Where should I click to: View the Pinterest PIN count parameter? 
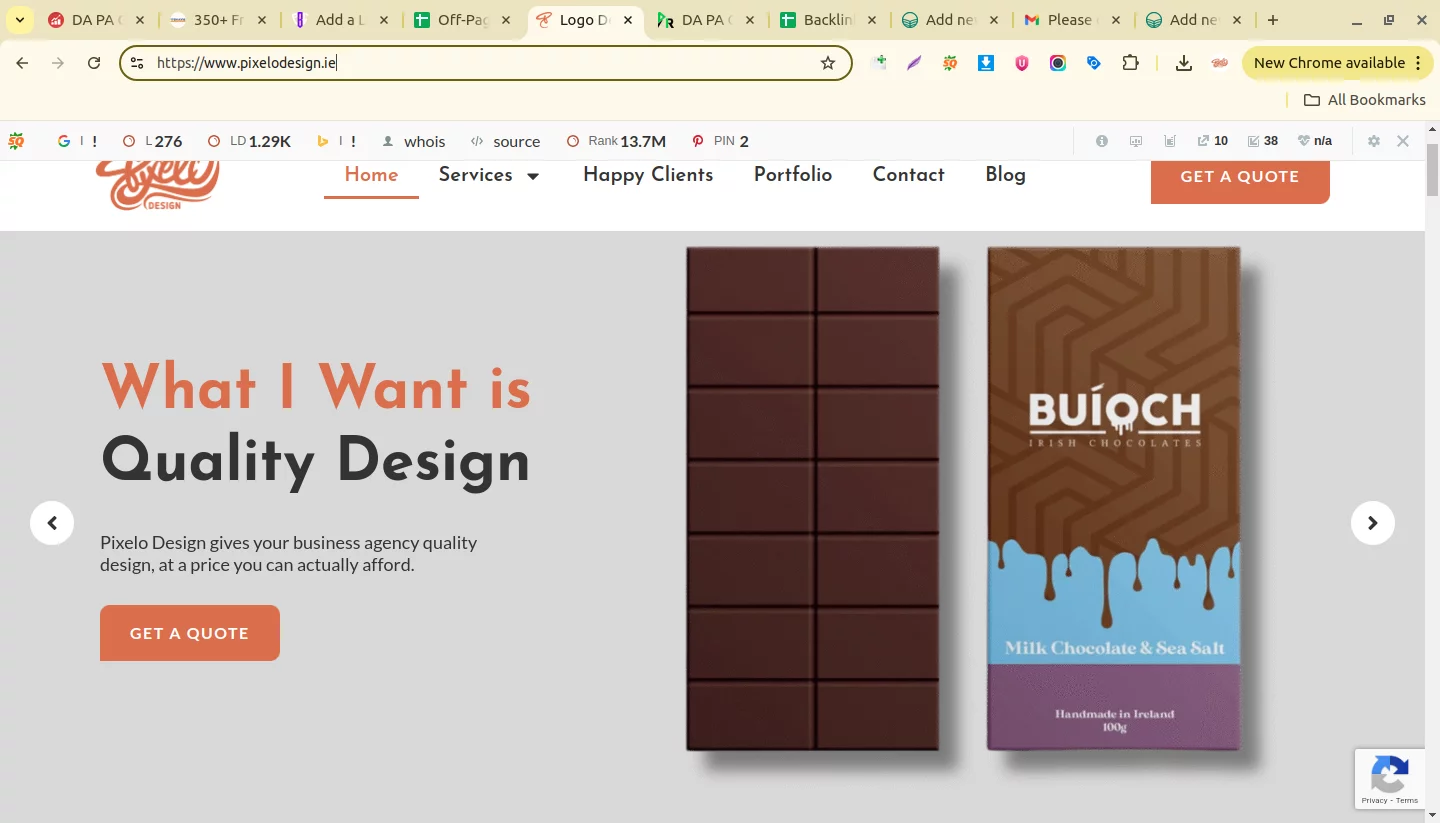[720, 141]
